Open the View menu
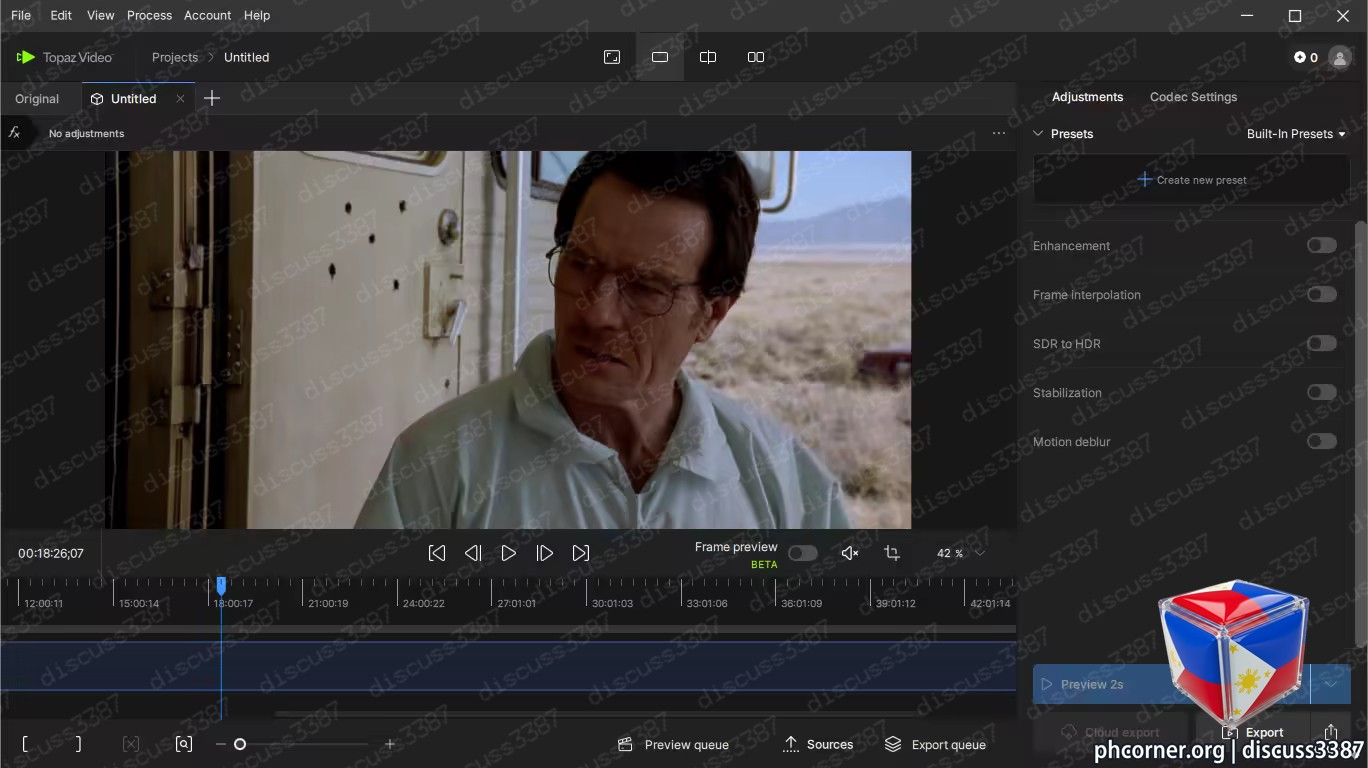 (101, 15)
